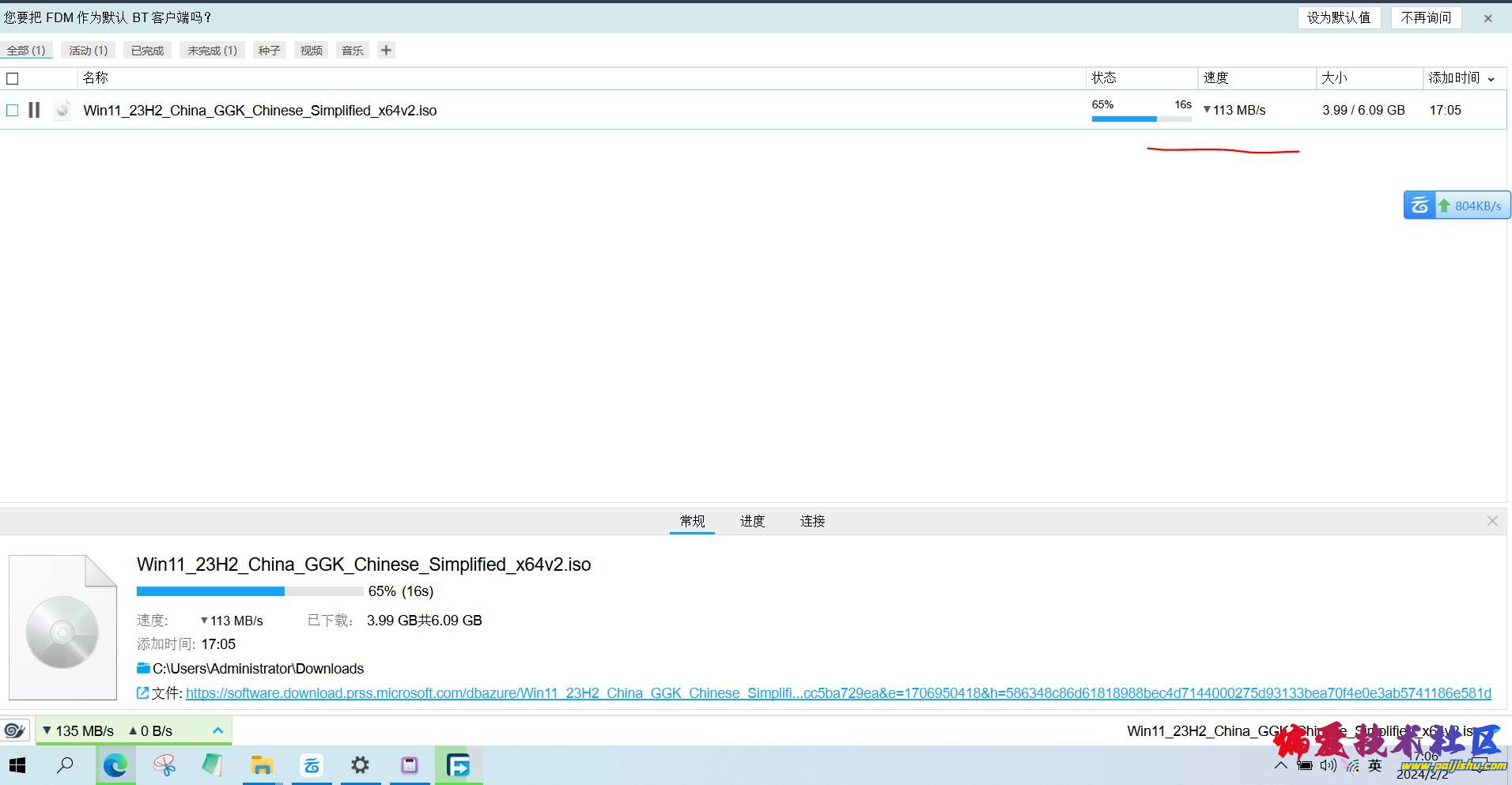The width and height of the screenshot is (1512, 785).
Task: Toggle snail mode speed limiter
Action: pyautogui.click(x=15, y=730)
